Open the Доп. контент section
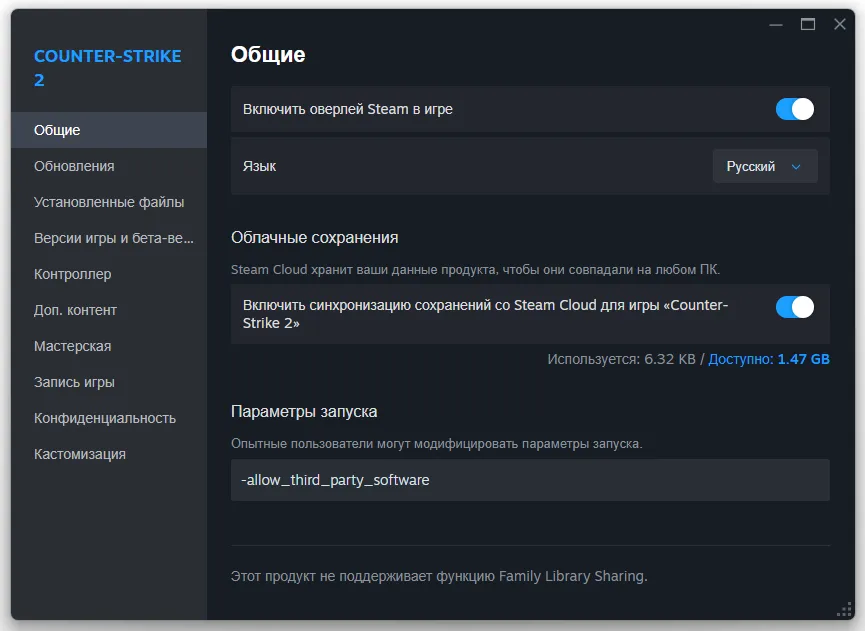Viewport: 865px width, 631px height. pyautogui.click(x=109, y=310)
